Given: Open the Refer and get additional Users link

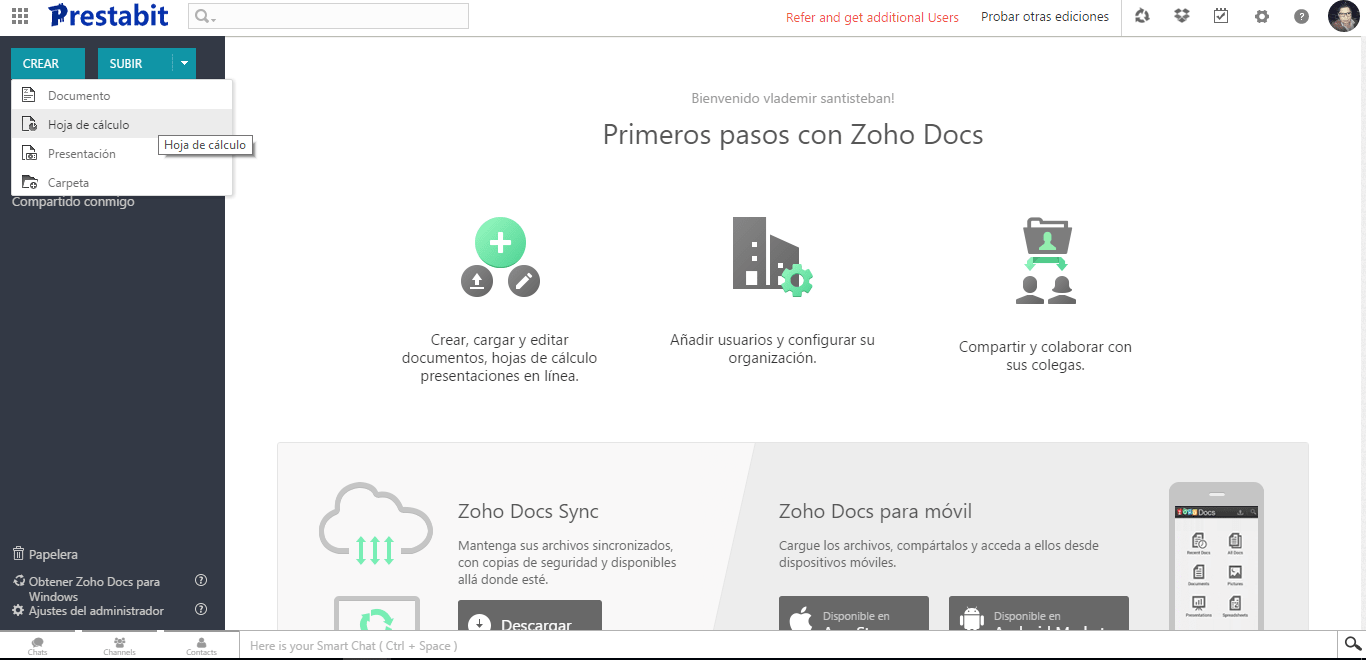Looking at the screenshot, I should [872, 17].
